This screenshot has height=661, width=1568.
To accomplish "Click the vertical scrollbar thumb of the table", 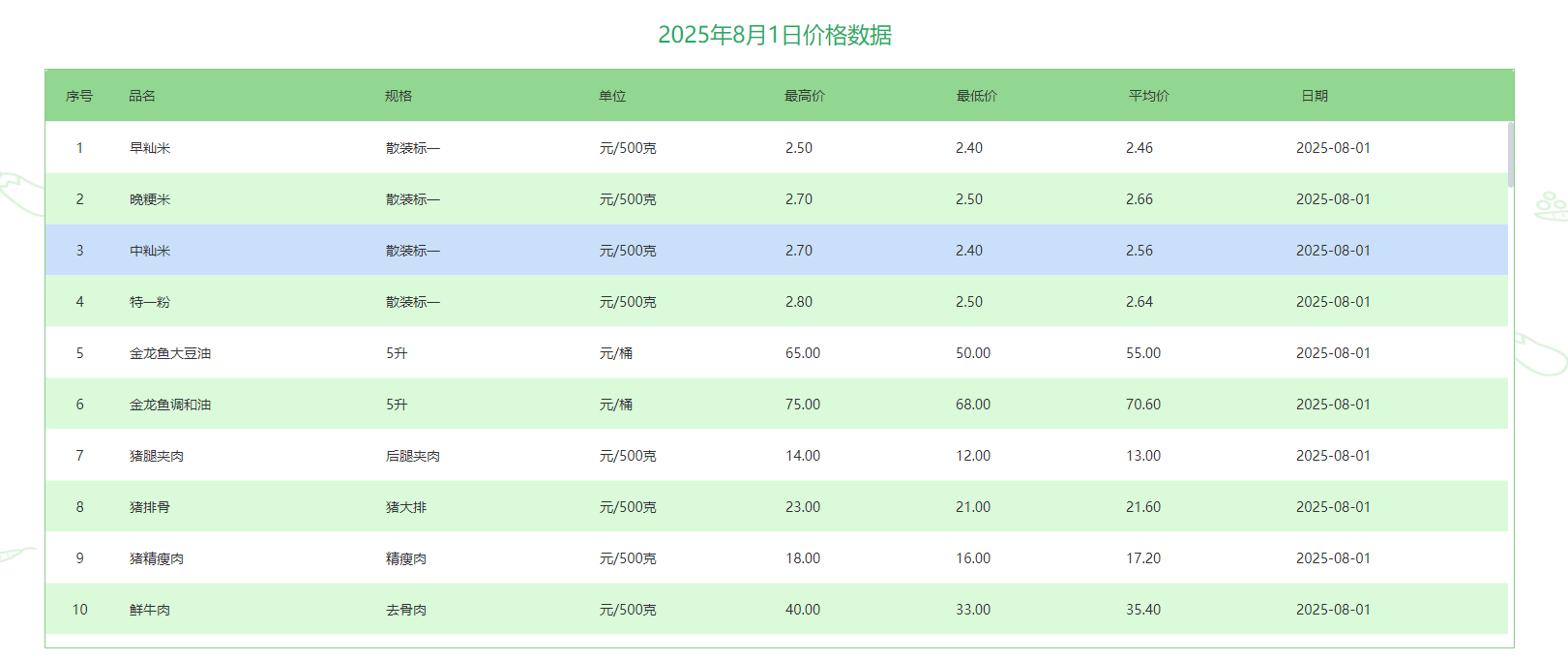I will 1510,154.
